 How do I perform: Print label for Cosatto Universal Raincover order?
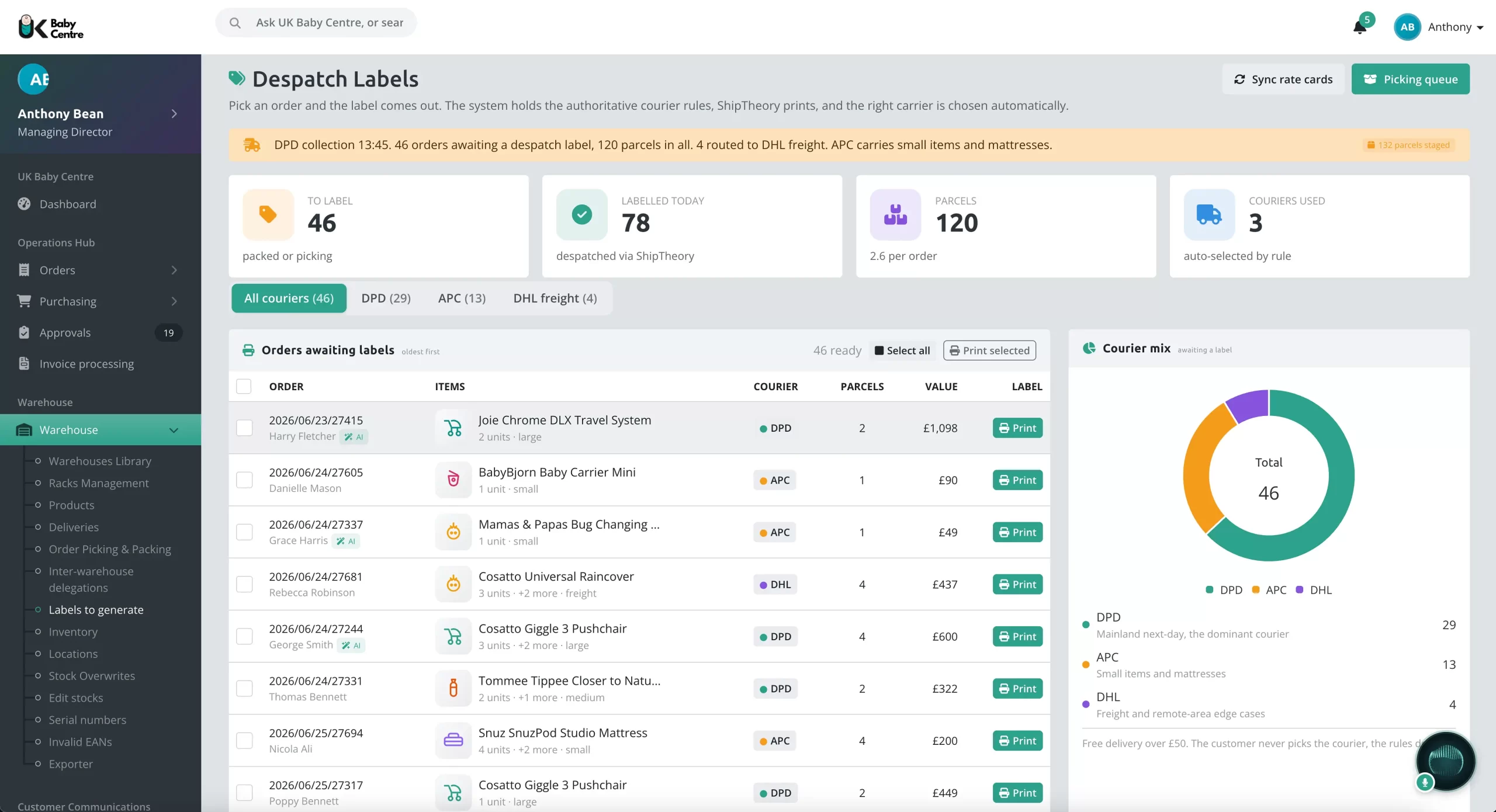(x=1017, y=584)
